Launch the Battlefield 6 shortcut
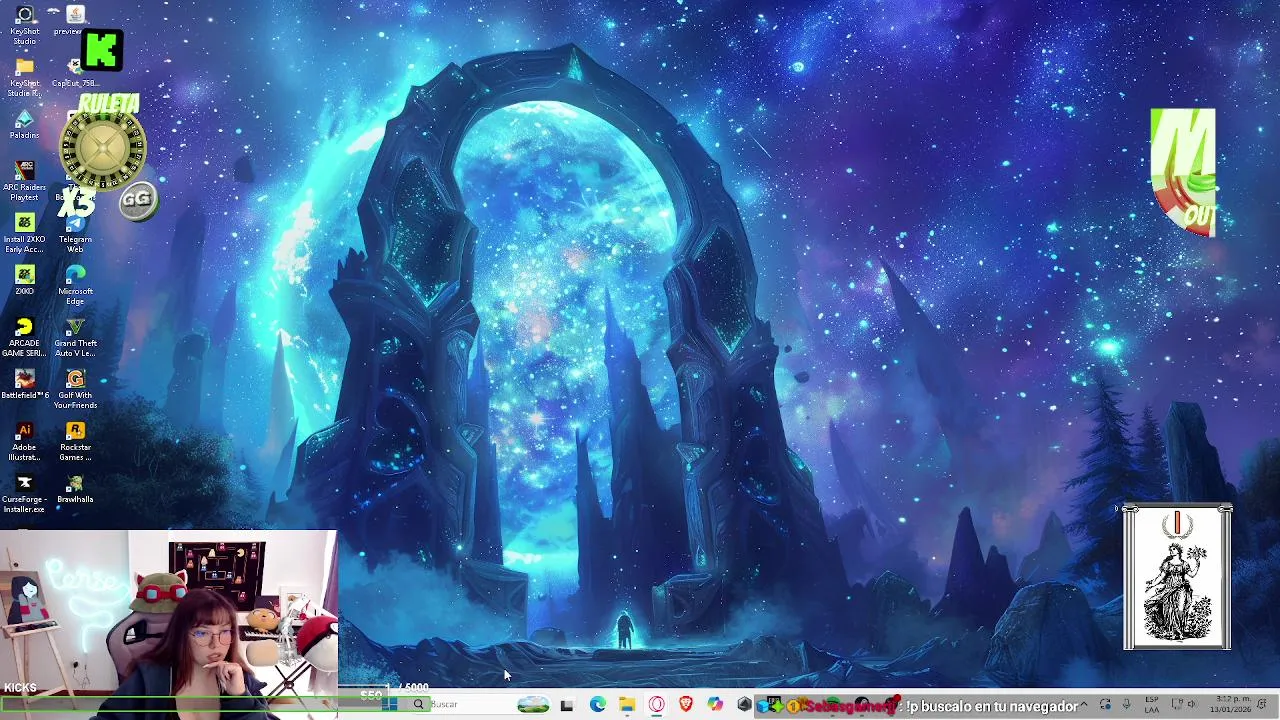The image size is (1280, 720). 25,384
